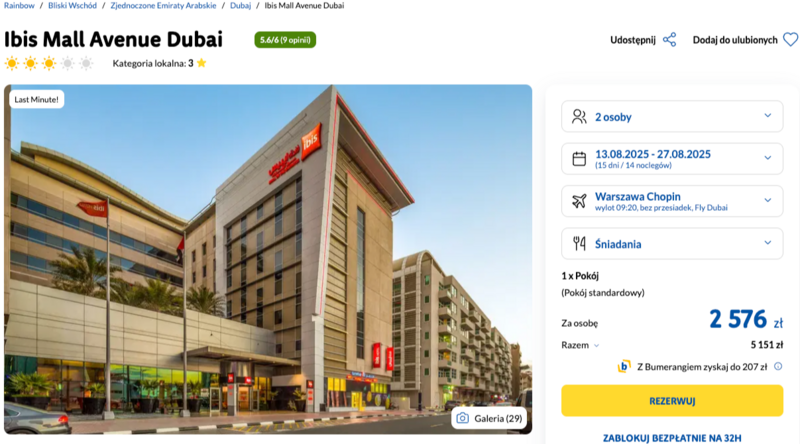Viewport: 800px width, 444px height.
Task: Click the fork and knife meals icon
Action: click(x=579, y=243)
